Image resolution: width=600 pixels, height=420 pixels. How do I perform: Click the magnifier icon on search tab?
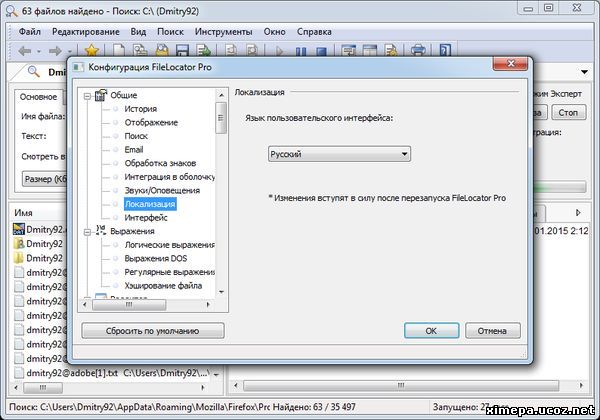pyautogui.click(x=33, y=72)
